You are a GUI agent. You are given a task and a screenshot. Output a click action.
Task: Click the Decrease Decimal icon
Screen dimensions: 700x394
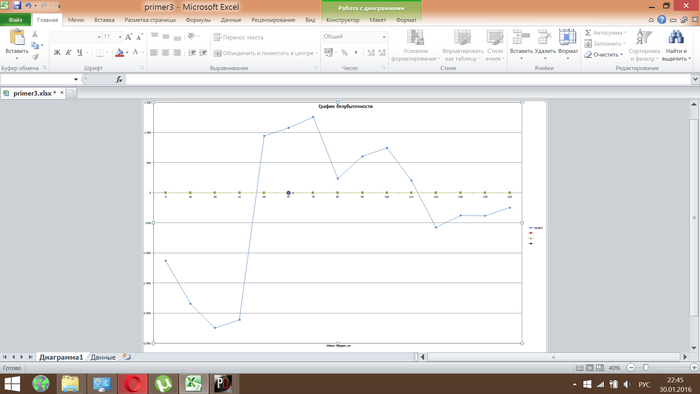pyautogui.click(x=382, y=53)
